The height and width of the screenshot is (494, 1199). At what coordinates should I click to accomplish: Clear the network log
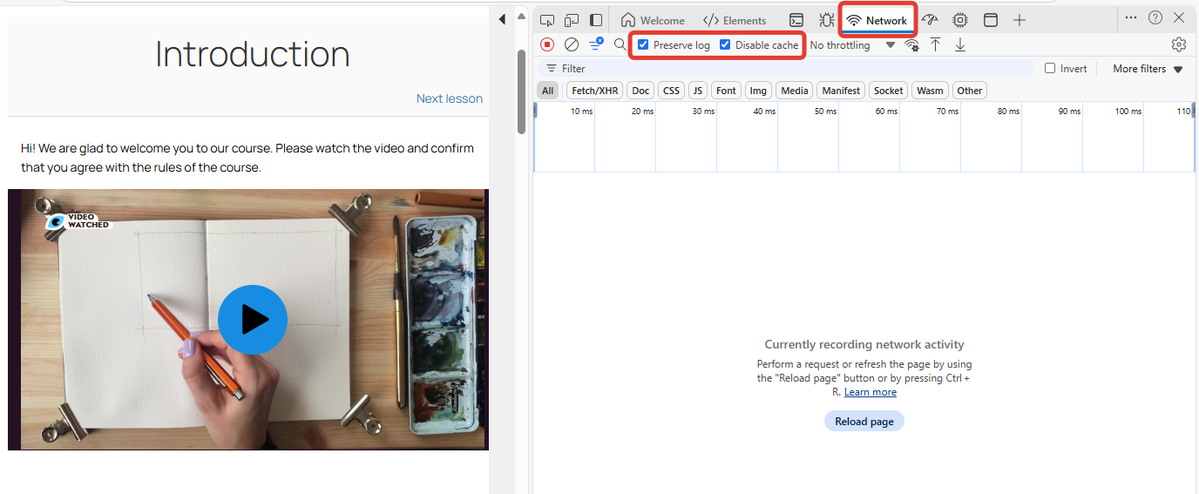click(x=571, y=45)
